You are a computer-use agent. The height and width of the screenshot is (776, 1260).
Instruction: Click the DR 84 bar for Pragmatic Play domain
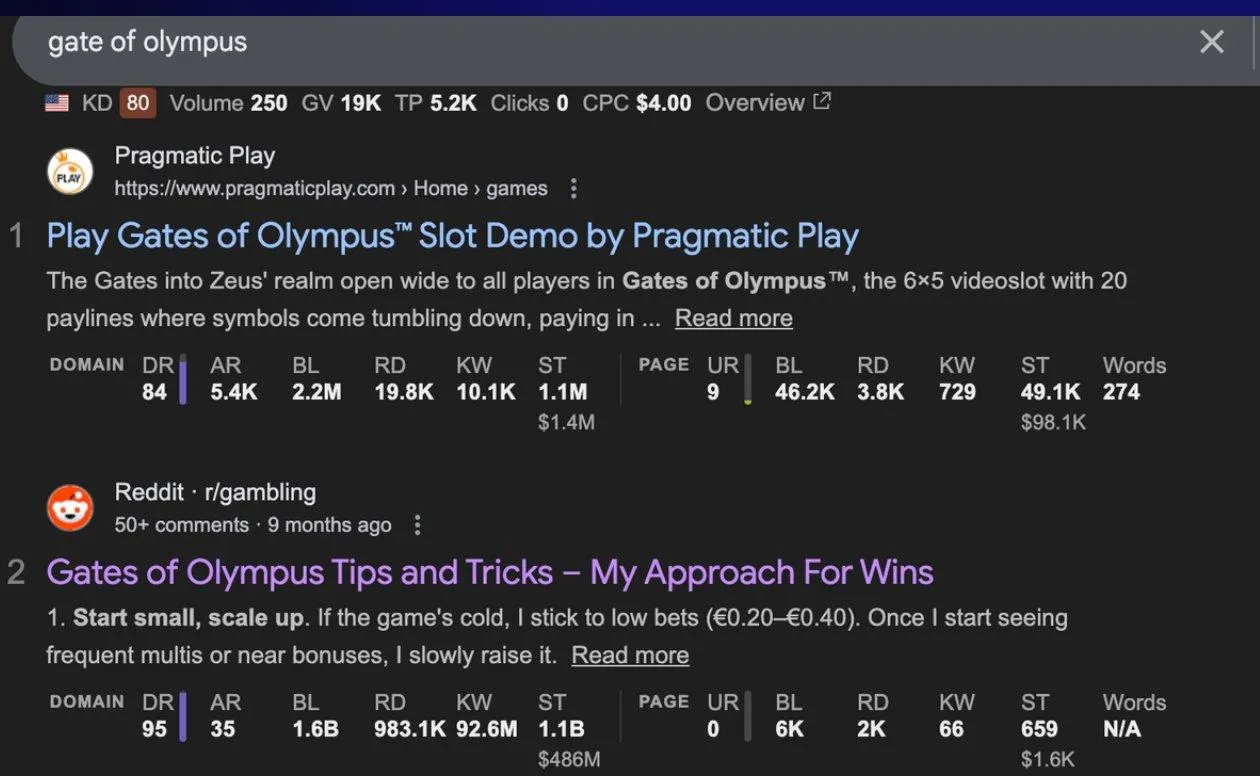(x=183, y=381)
